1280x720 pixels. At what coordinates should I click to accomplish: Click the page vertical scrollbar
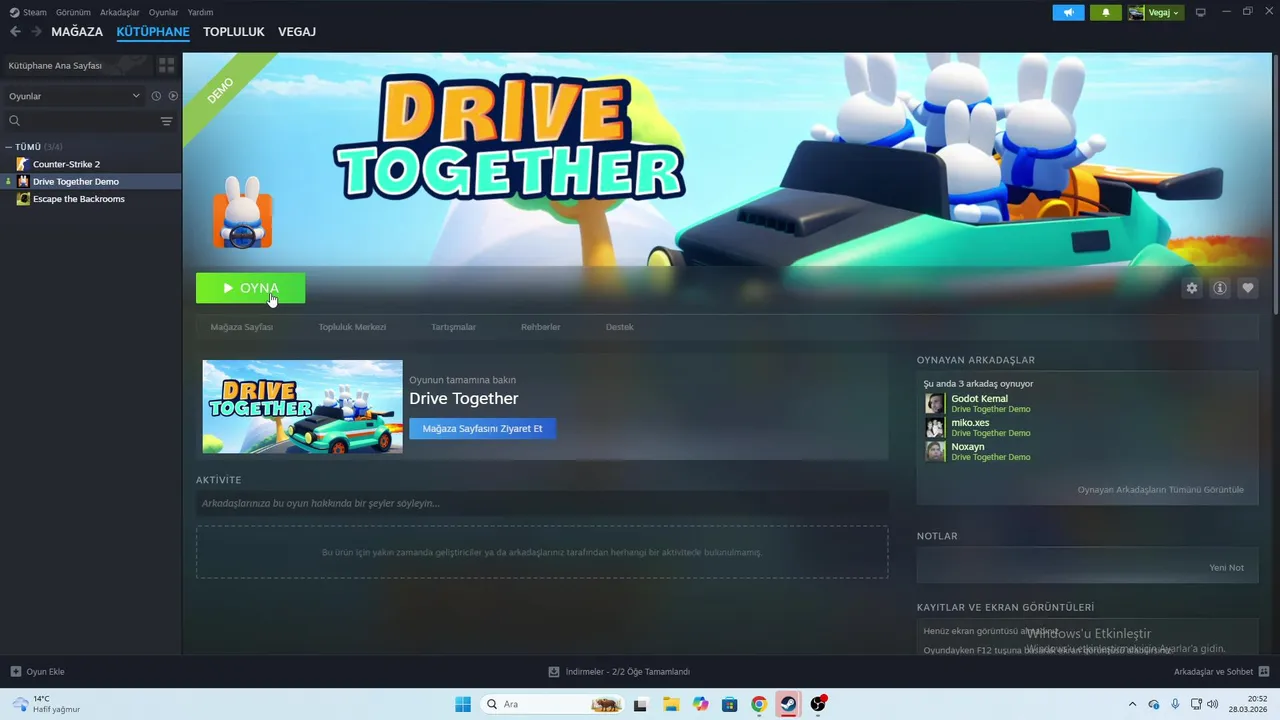(1275, 186)
